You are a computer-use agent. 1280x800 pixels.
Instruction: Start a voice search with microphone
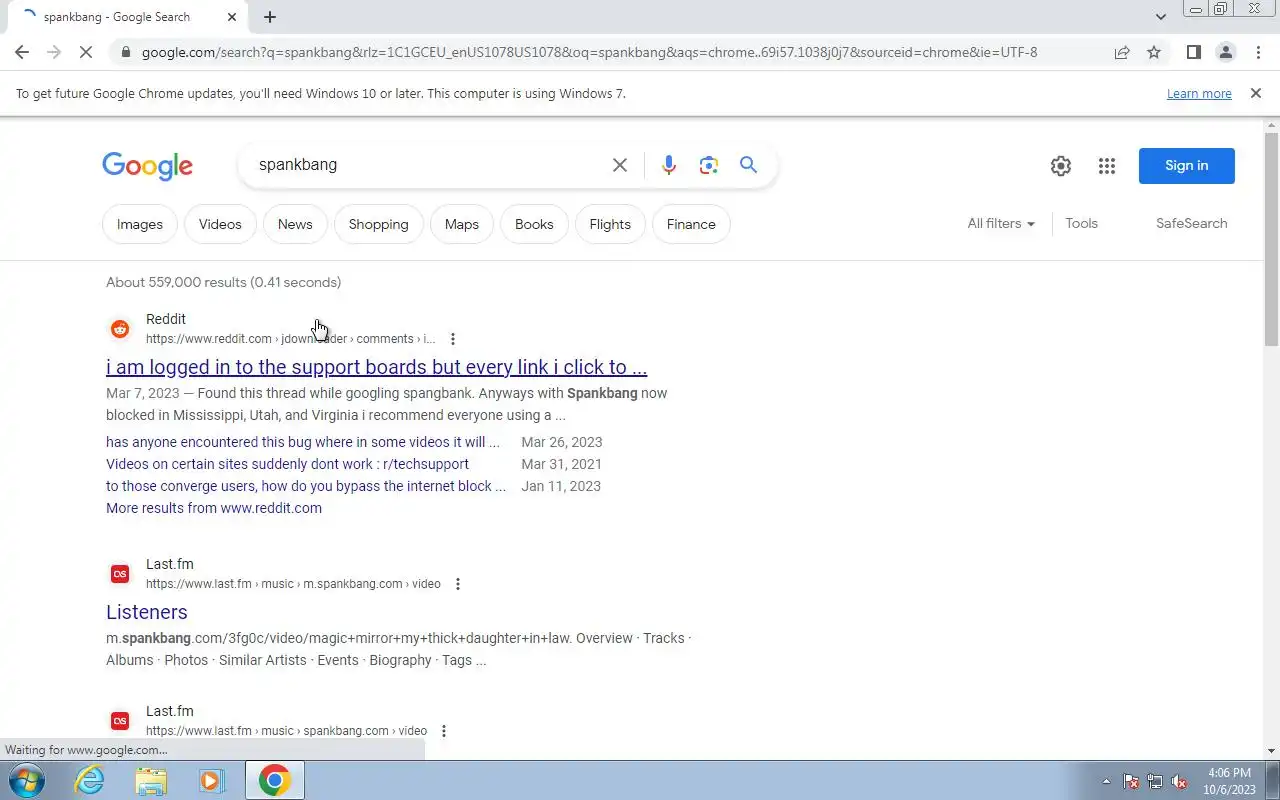point(669,165)
